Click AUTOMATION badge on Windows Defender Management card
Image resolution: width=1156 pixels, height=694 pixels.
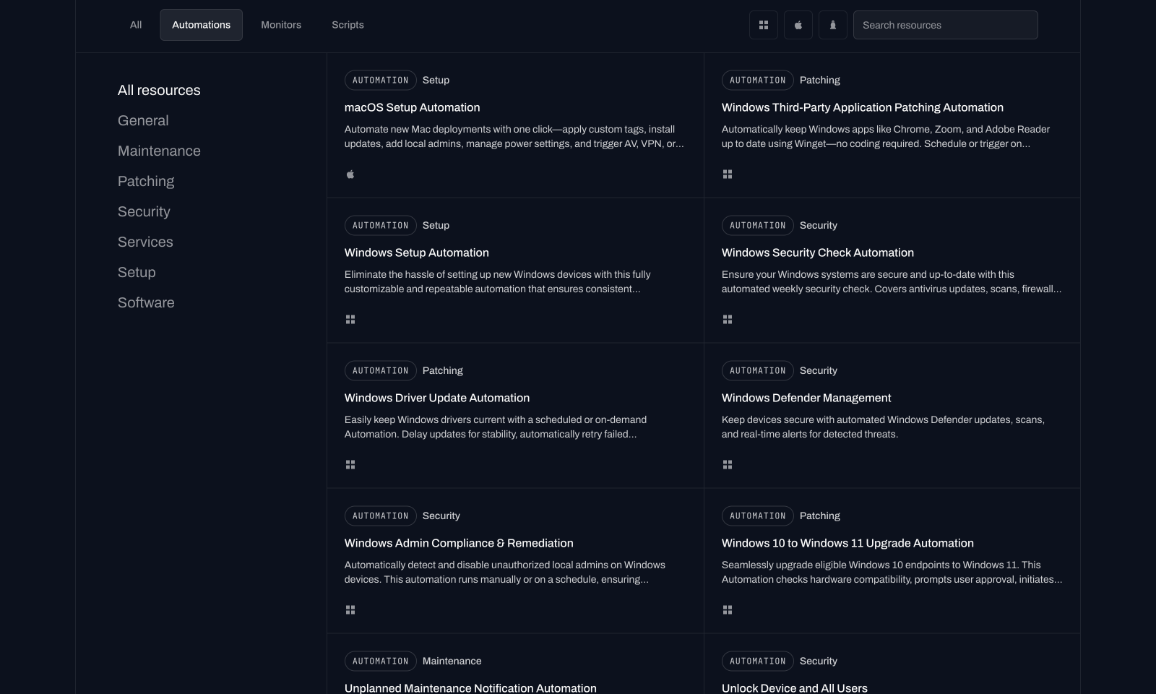pyautogui.click(x=758, y=370)
